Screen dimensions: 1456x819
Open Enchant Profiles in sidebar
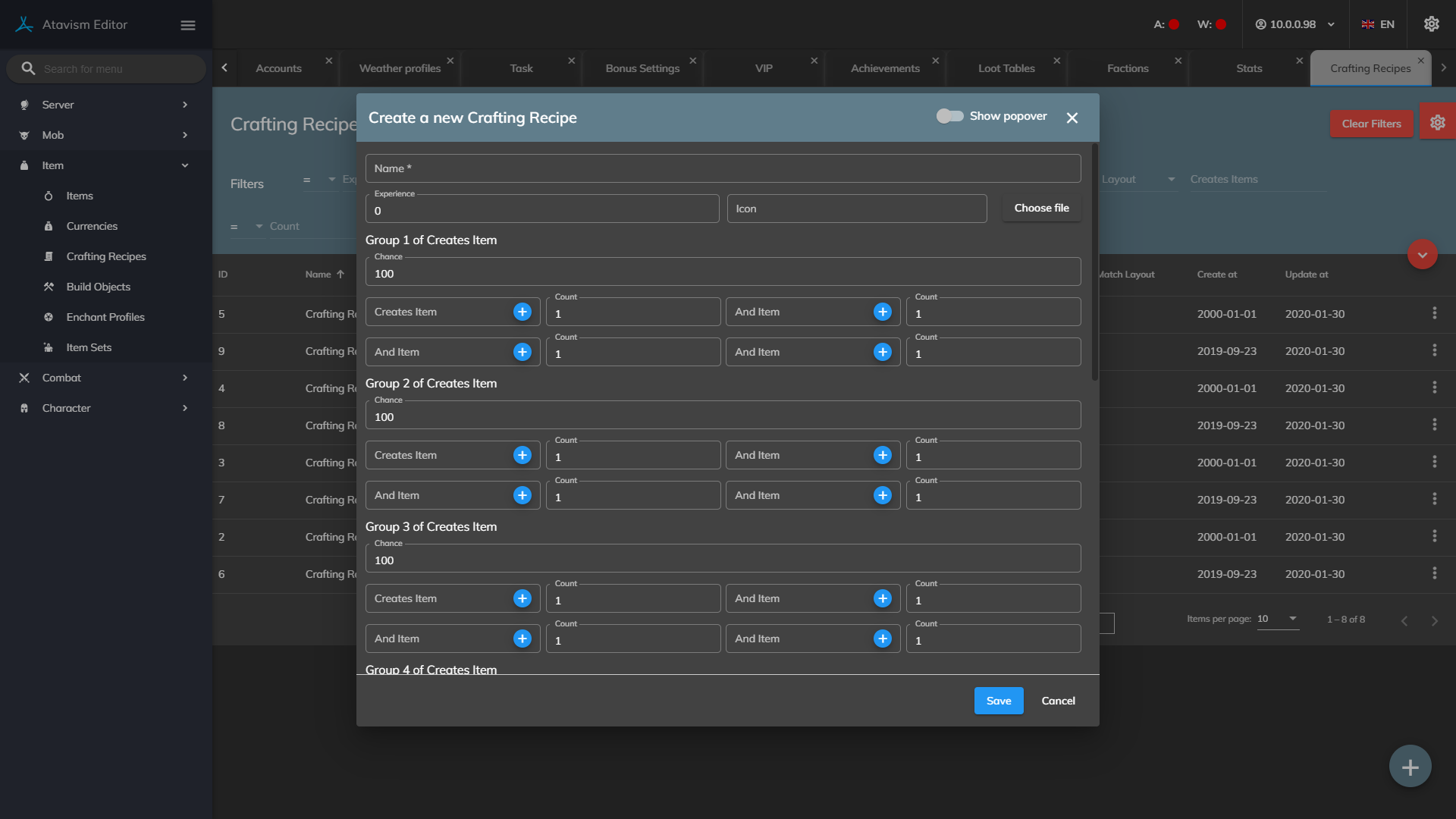pyautogui.click(x=105, y=317)
